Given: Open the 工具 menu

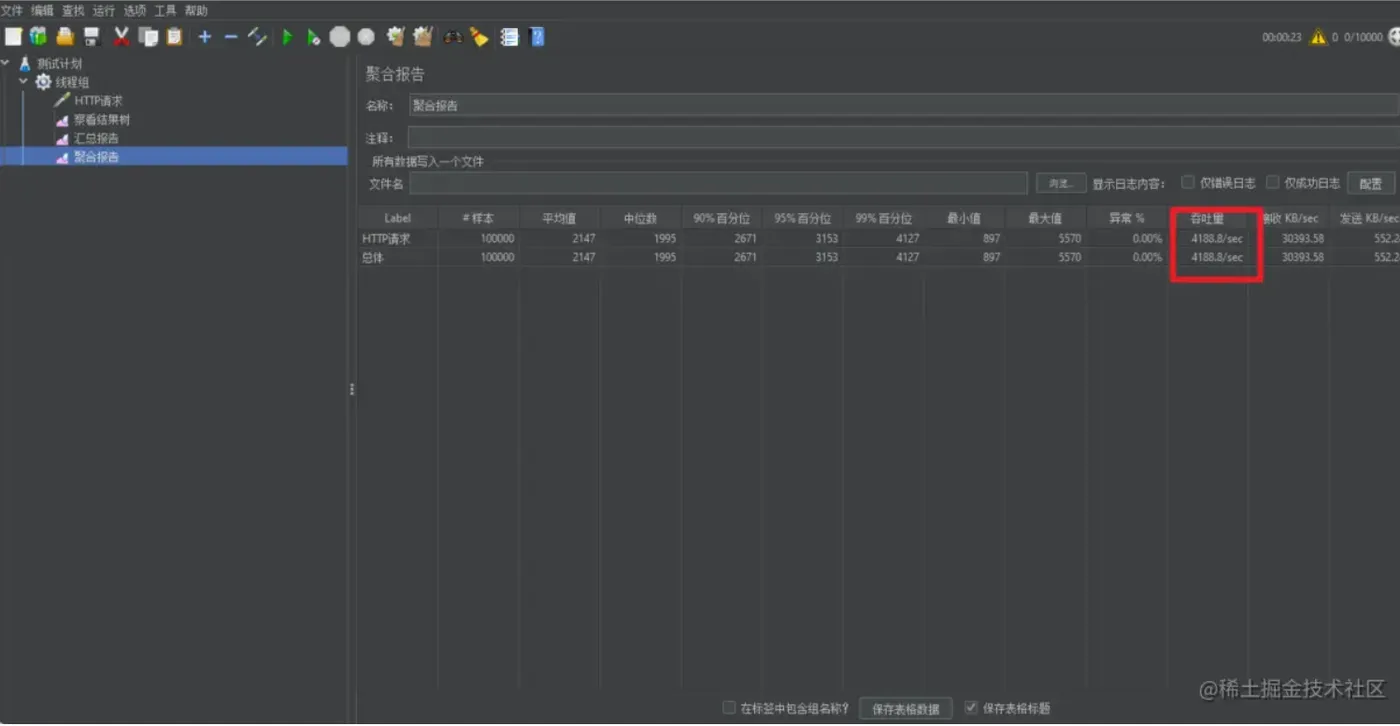Looking at the screenshot, I should pos(165,11).
